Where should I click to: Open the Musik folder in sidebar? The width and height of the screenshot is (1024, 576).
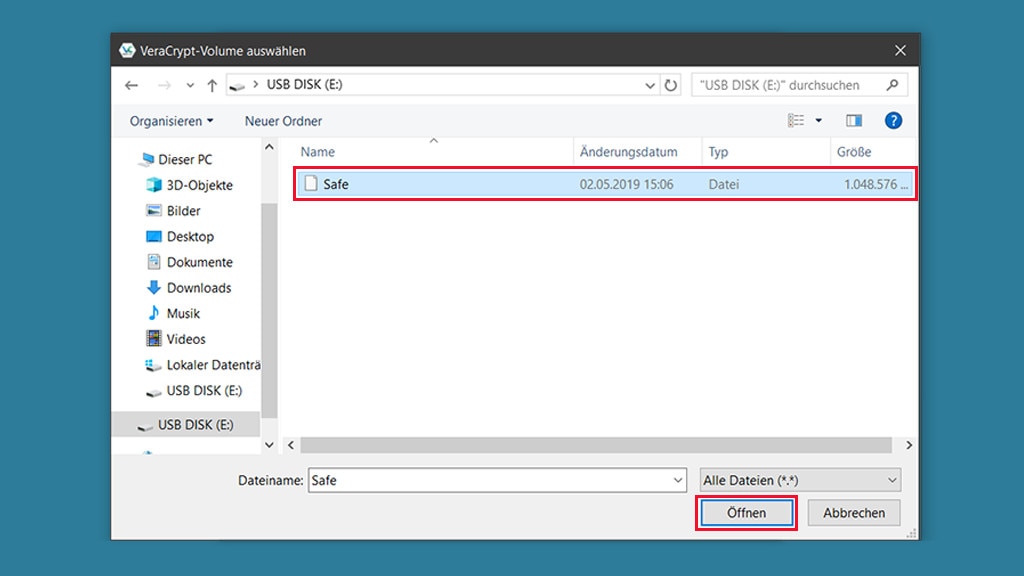pyautogui.click(x=183, y=313)
